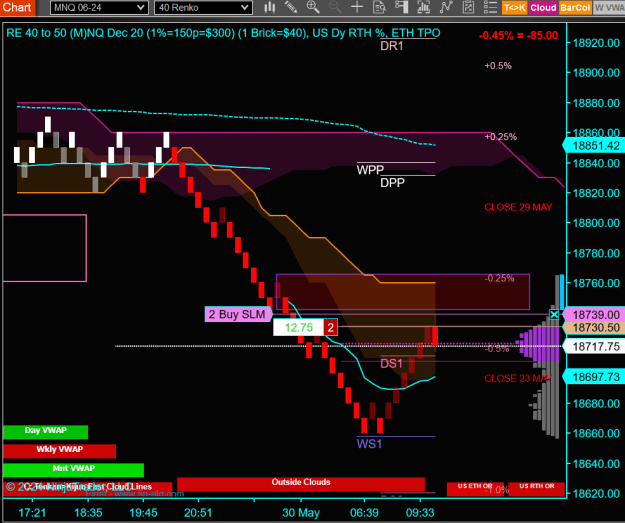Click the 12.75 position PnL label
This screenshot has width=625, height=523.
(299, 328)
